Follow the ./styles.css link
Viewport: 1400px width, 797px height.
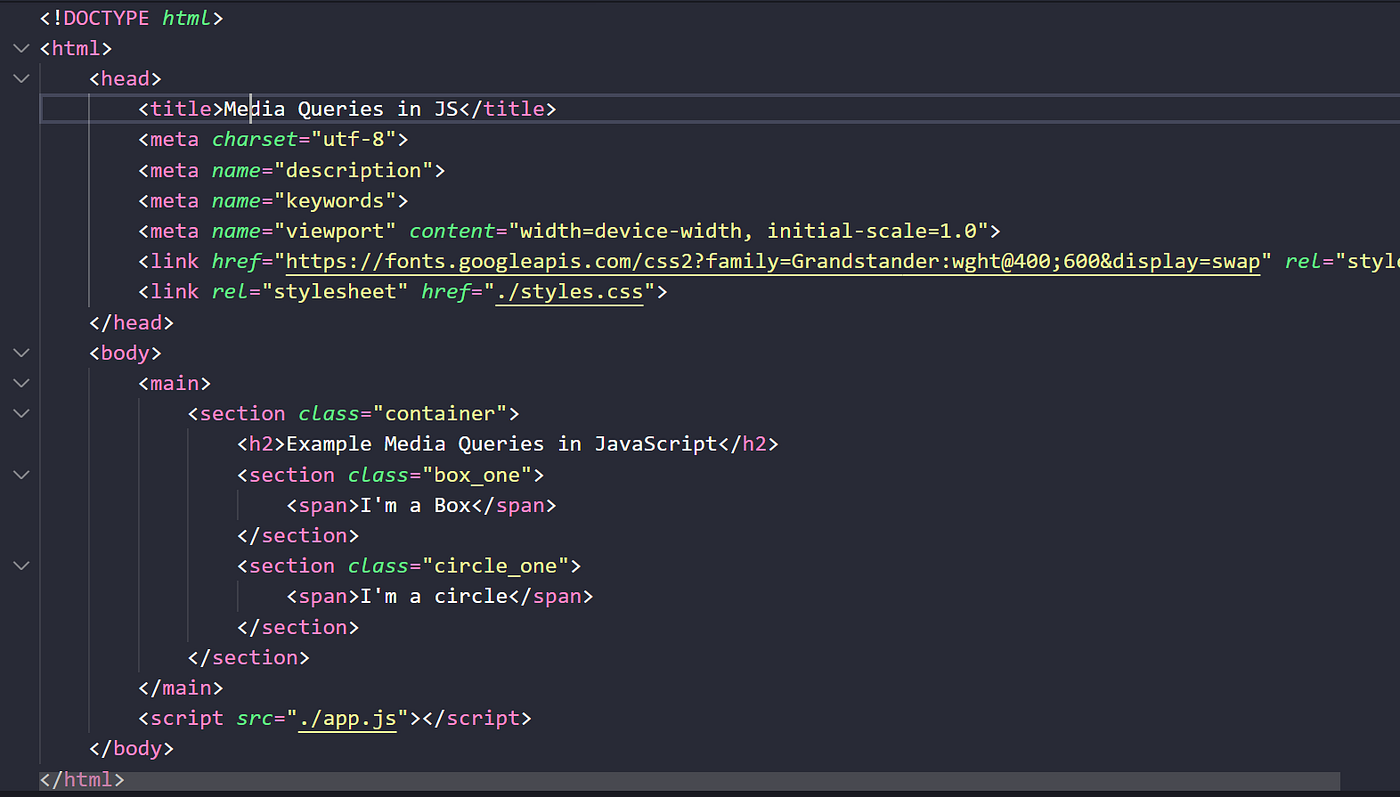click(x=570, y=291)
